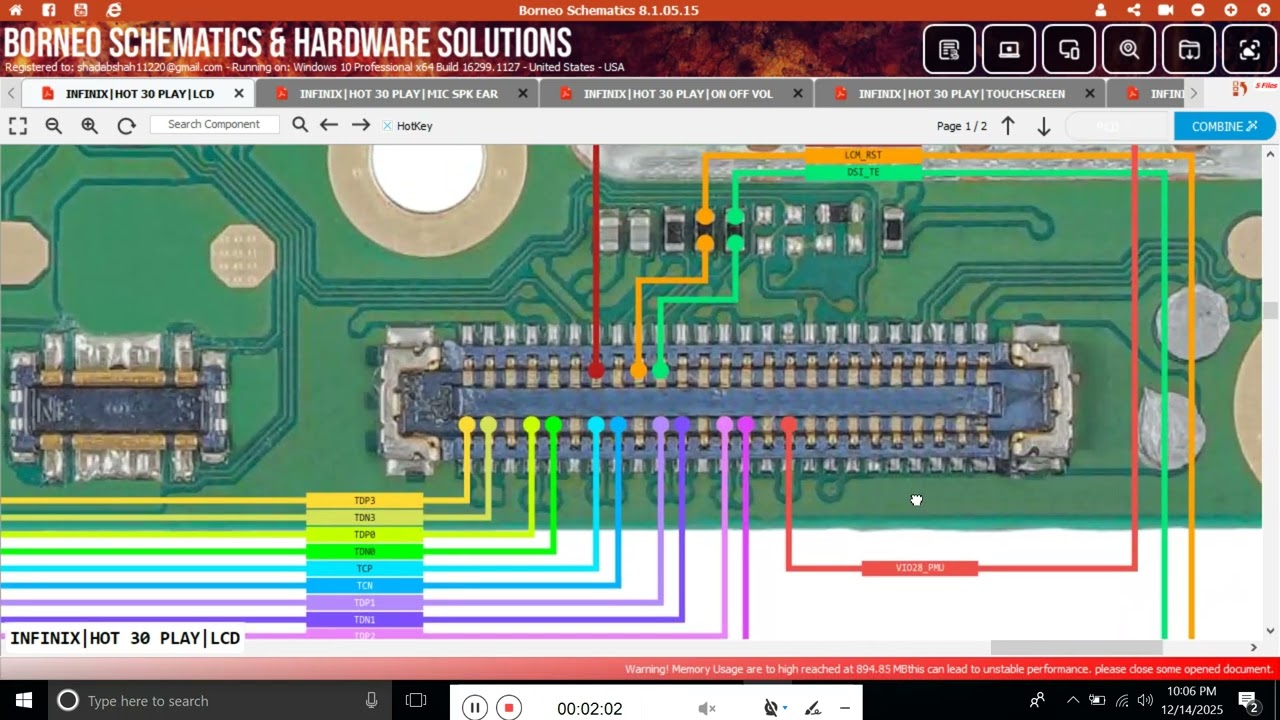Click the TDP3 signal label
The width and height of the screenshot is (1280, 720).
[364, 500]
